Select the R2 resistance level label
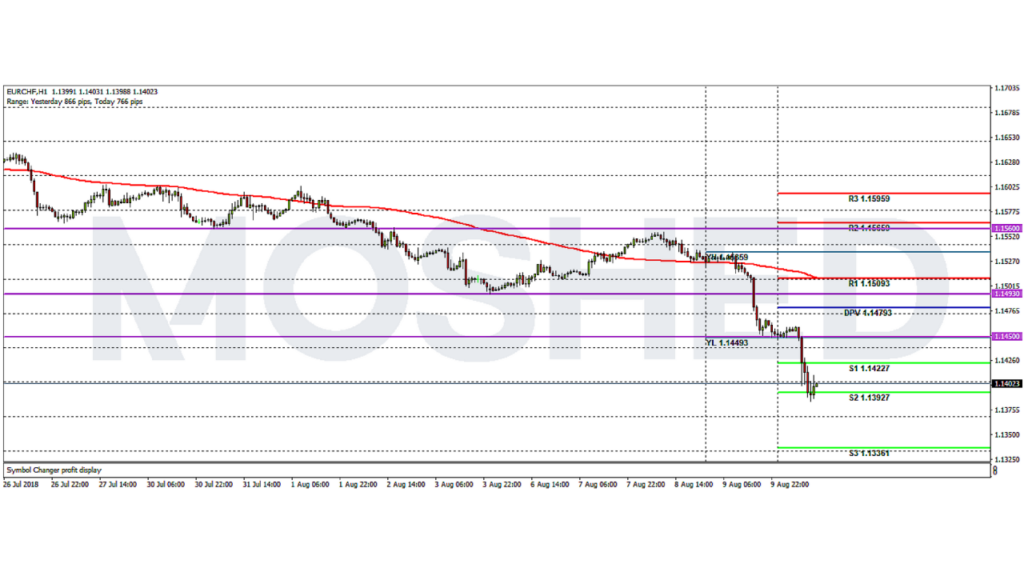Screen dimensions: 1024x576 [869, 229]
